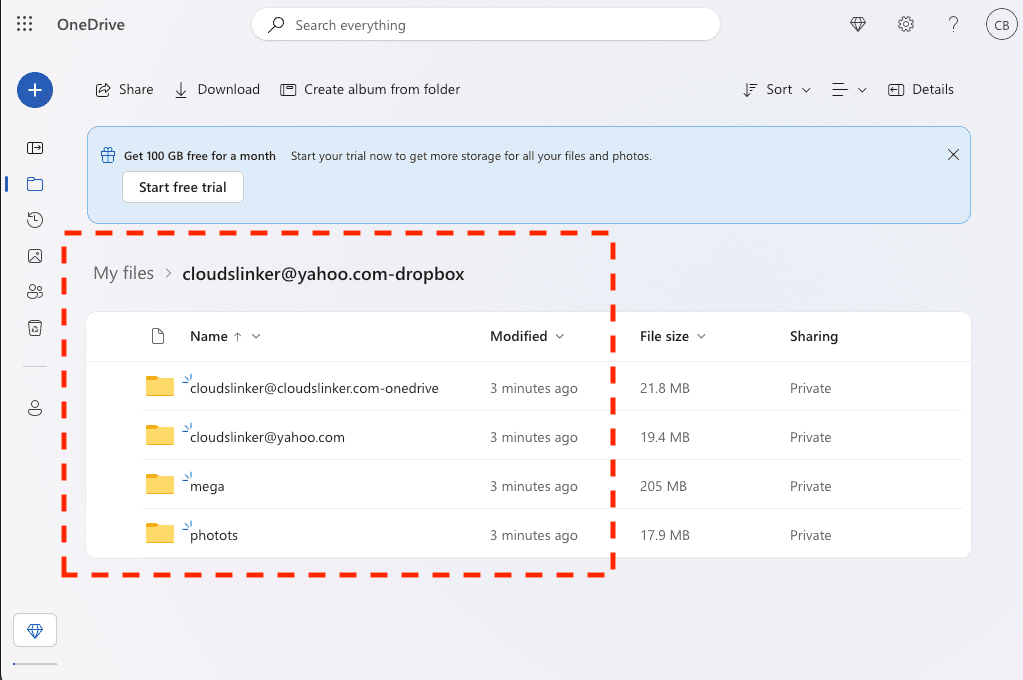Click the folder icon of cloudslinker@yahoo.com row
Screen dimensions: 1023x680
160,435
